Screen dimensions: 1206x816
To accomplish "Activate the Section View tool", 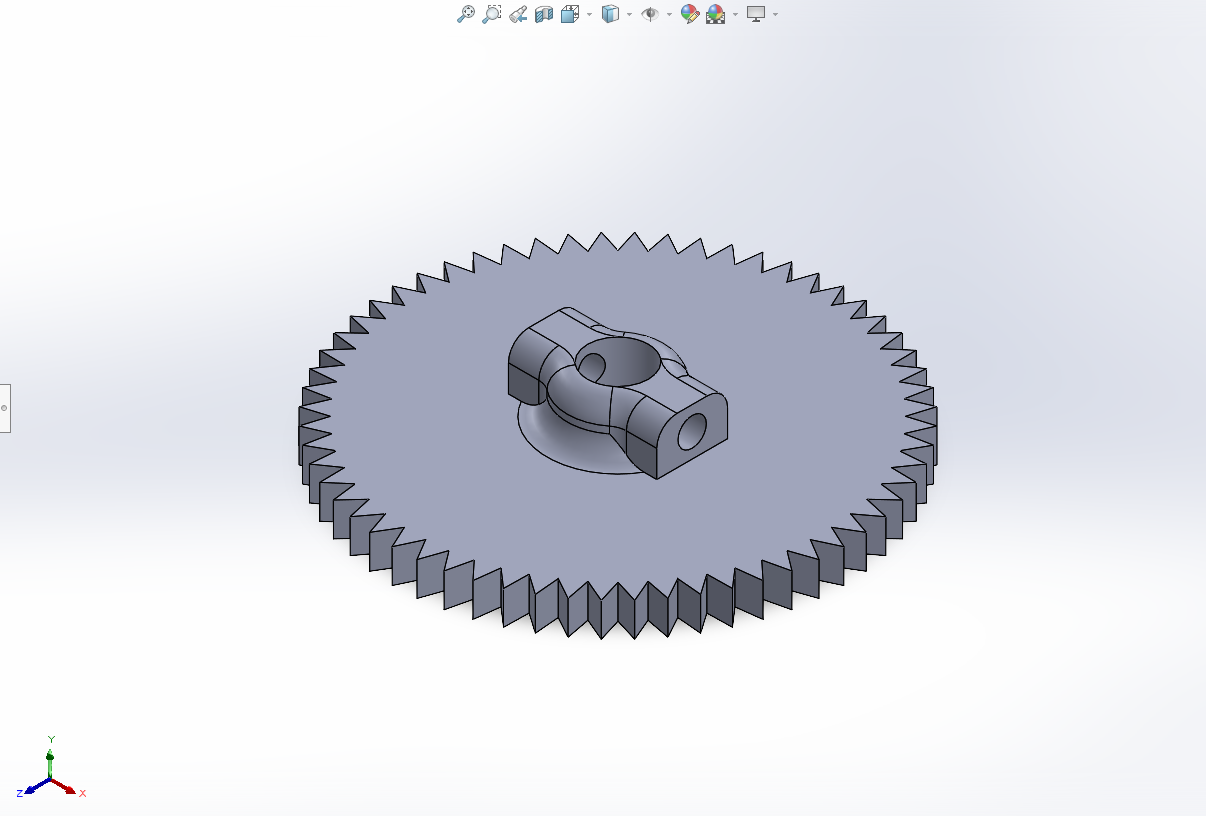I will click(x=544, y=14).
